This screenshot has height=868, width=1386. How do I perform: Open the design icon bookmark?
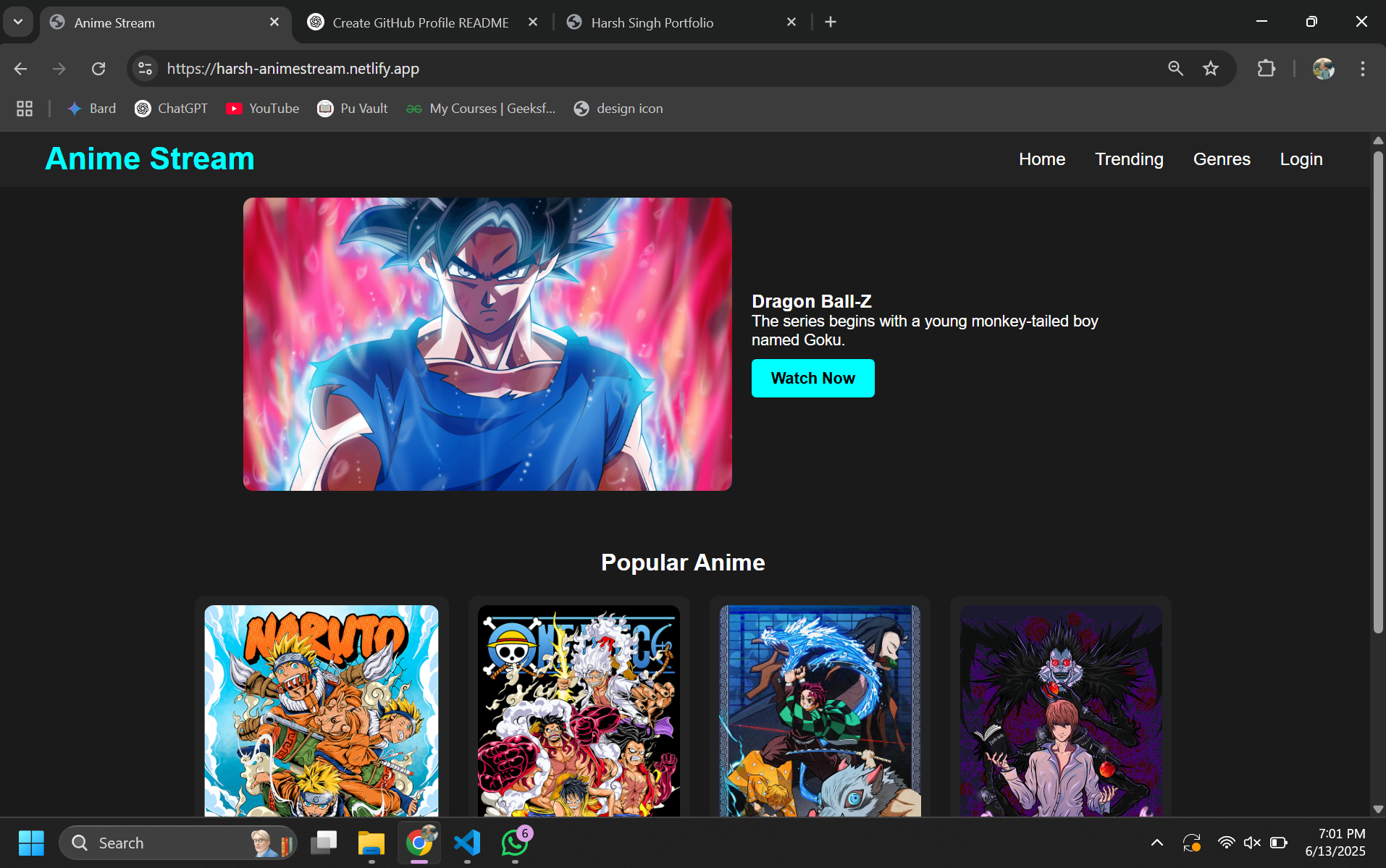(618, 109)
